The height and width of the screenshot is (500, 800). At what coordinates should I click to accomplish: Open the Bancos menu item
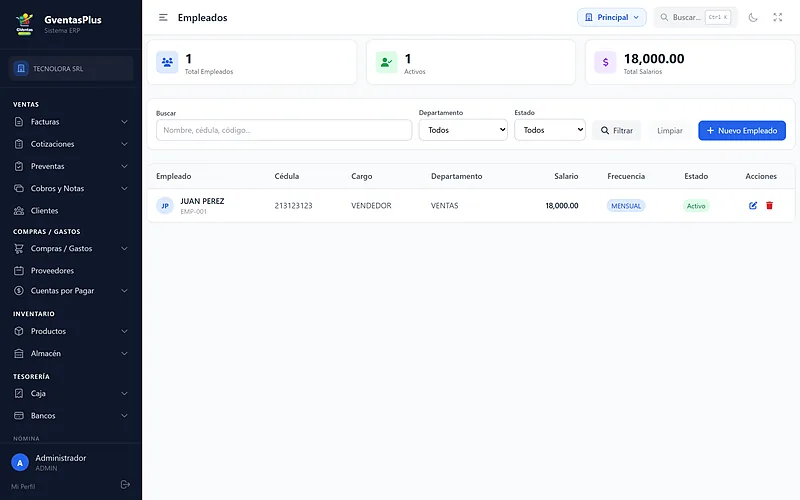pos(71,416)
